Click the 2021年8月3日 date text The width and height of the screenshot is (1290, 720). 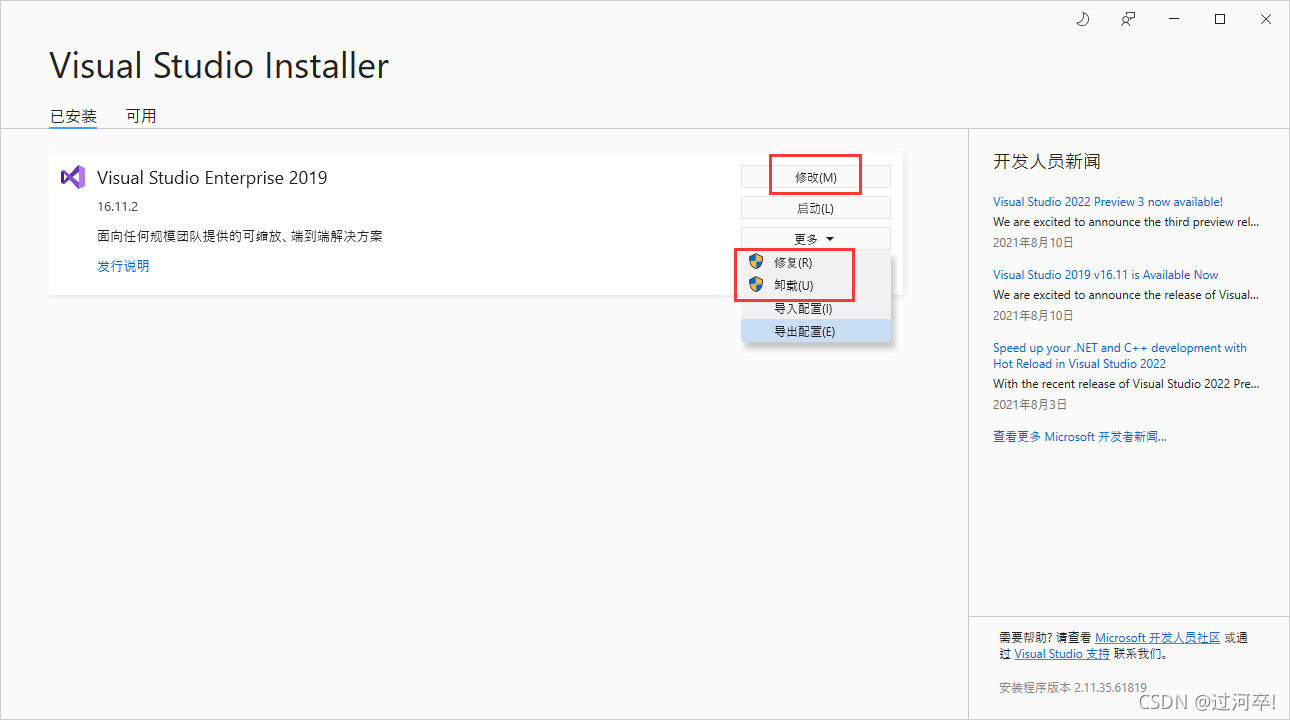pyautogui.click(x=1030, y=405)
